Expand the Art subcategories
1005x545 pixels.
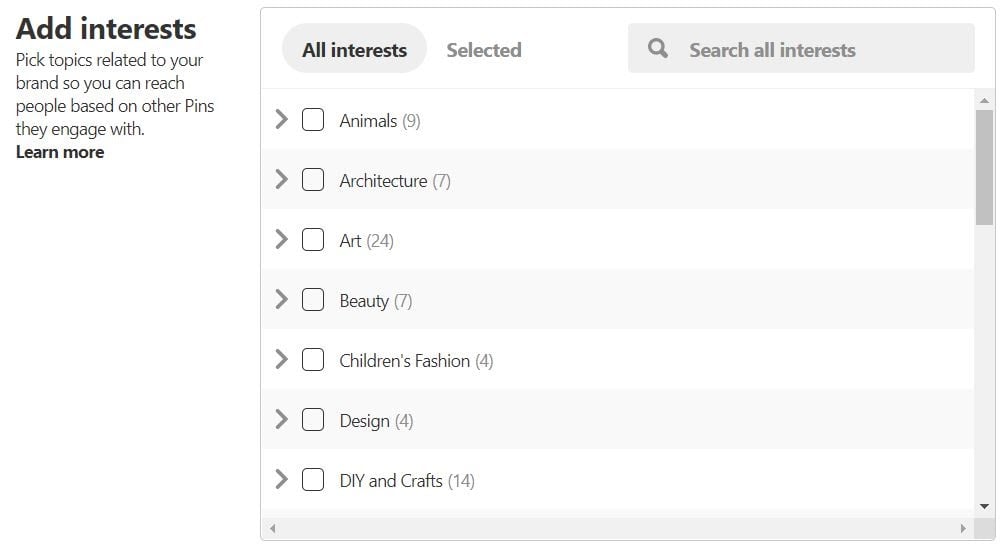point(281,240)
